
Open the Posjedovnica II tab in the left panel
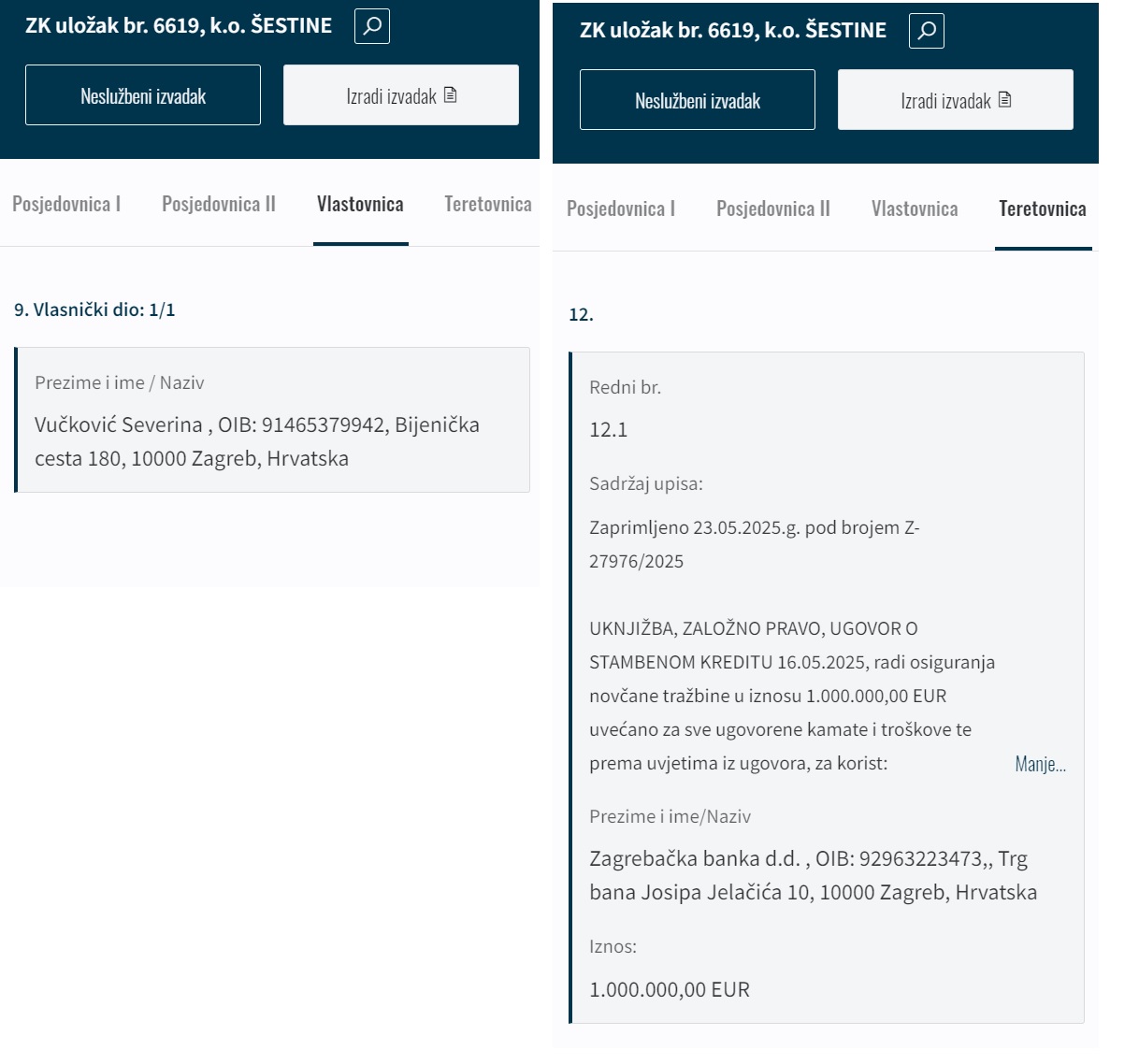coord(219,204)
